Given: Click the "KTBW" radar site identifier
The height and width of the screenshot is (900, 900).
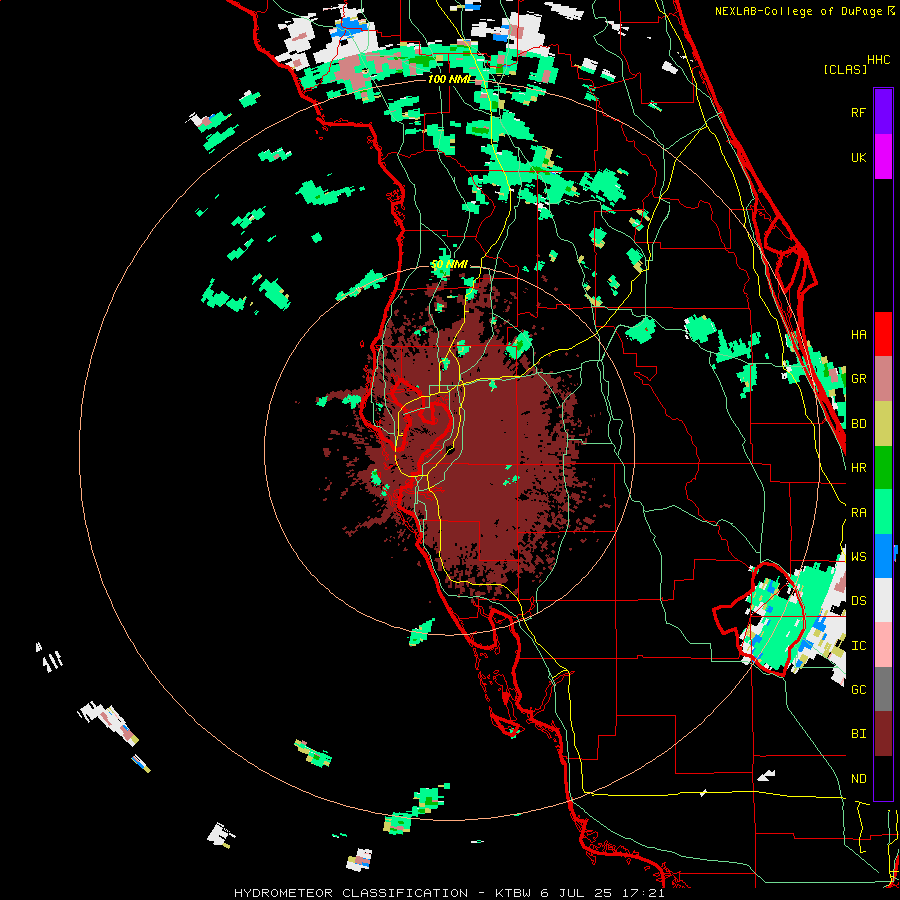Looking at the screenshot, I should click(514, 893).
